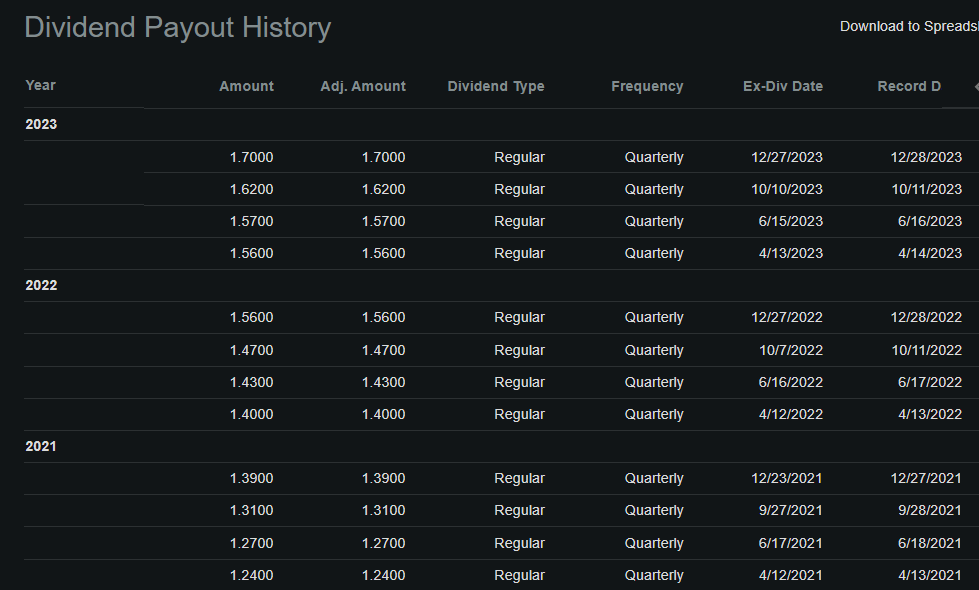Click the Ex-Div Date column header
The height and width of the screenshot is (590, 979).
(x=783, y=86)
